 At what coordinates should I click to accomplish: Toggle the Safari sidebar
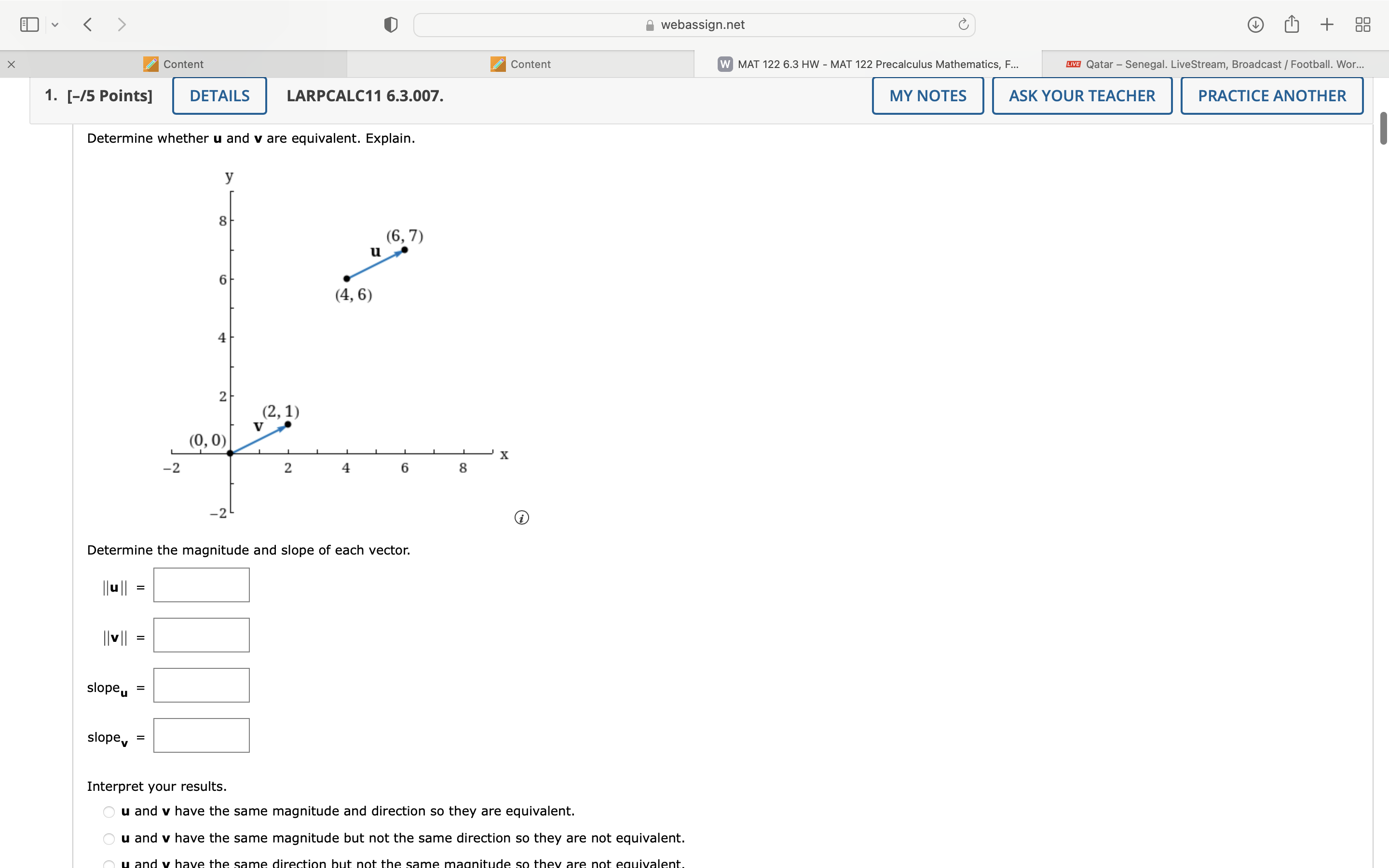[x=29, y=24]
